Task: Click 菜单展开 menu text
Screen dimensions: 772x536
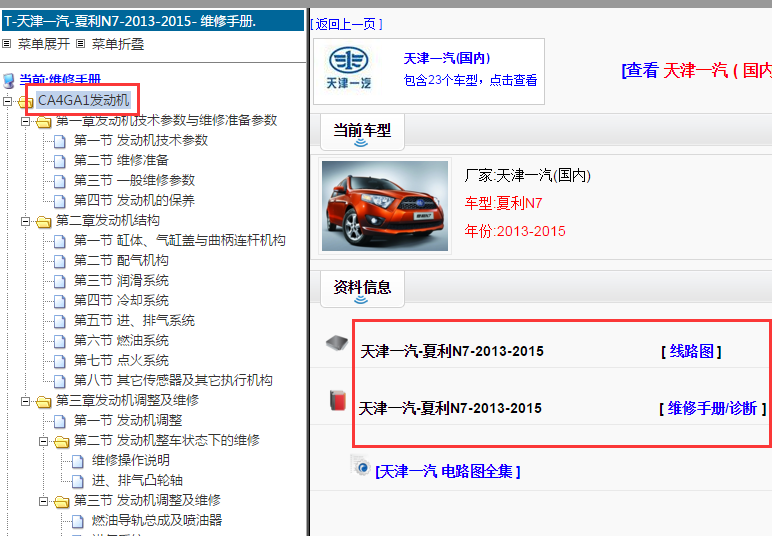Action: point(44,44)
